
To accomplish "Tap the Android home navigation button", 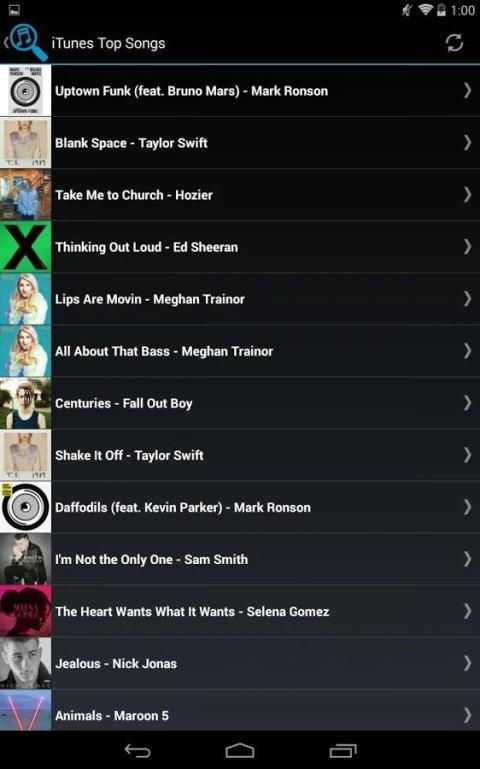I will click(240, 750).
